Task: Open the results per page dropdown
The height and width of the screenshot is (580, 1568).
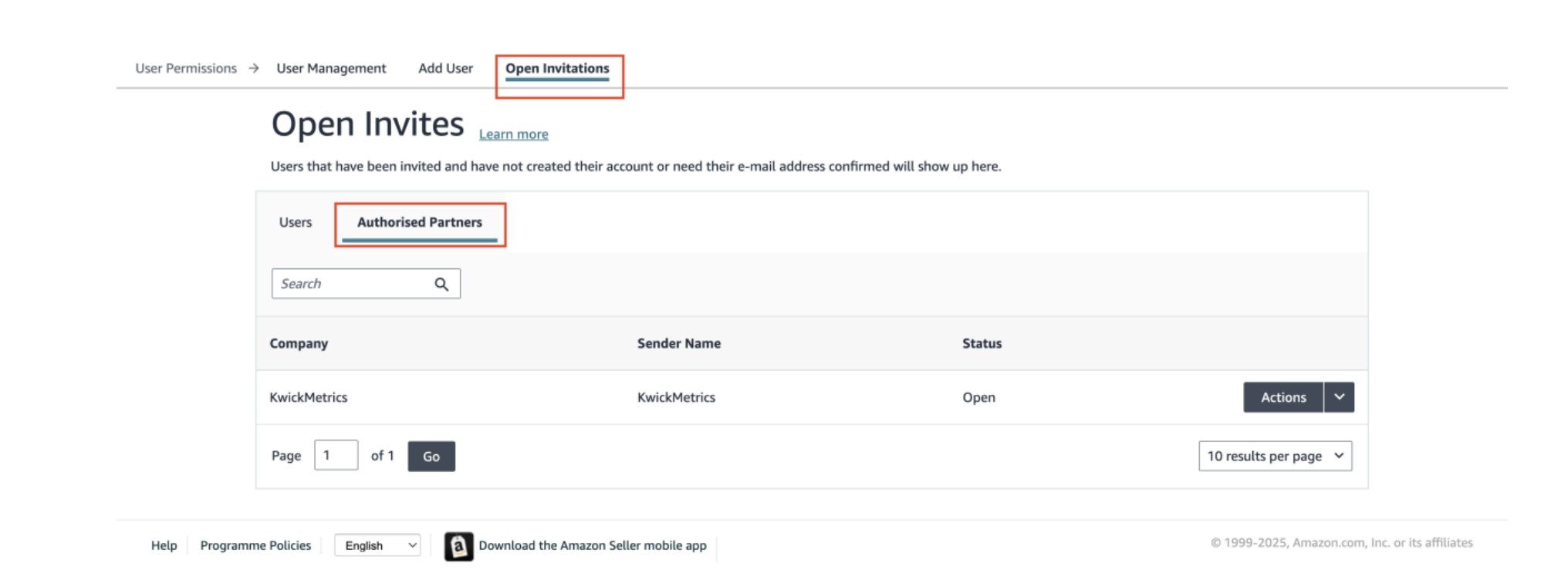Action: point(1275,456)
